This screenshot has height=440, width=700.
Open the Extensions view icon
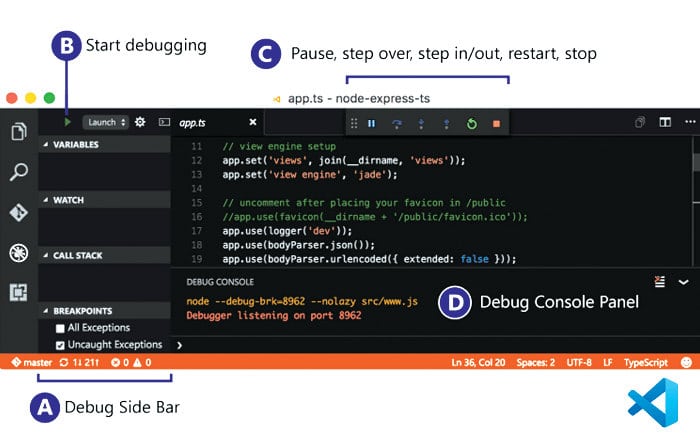[19, 293]
